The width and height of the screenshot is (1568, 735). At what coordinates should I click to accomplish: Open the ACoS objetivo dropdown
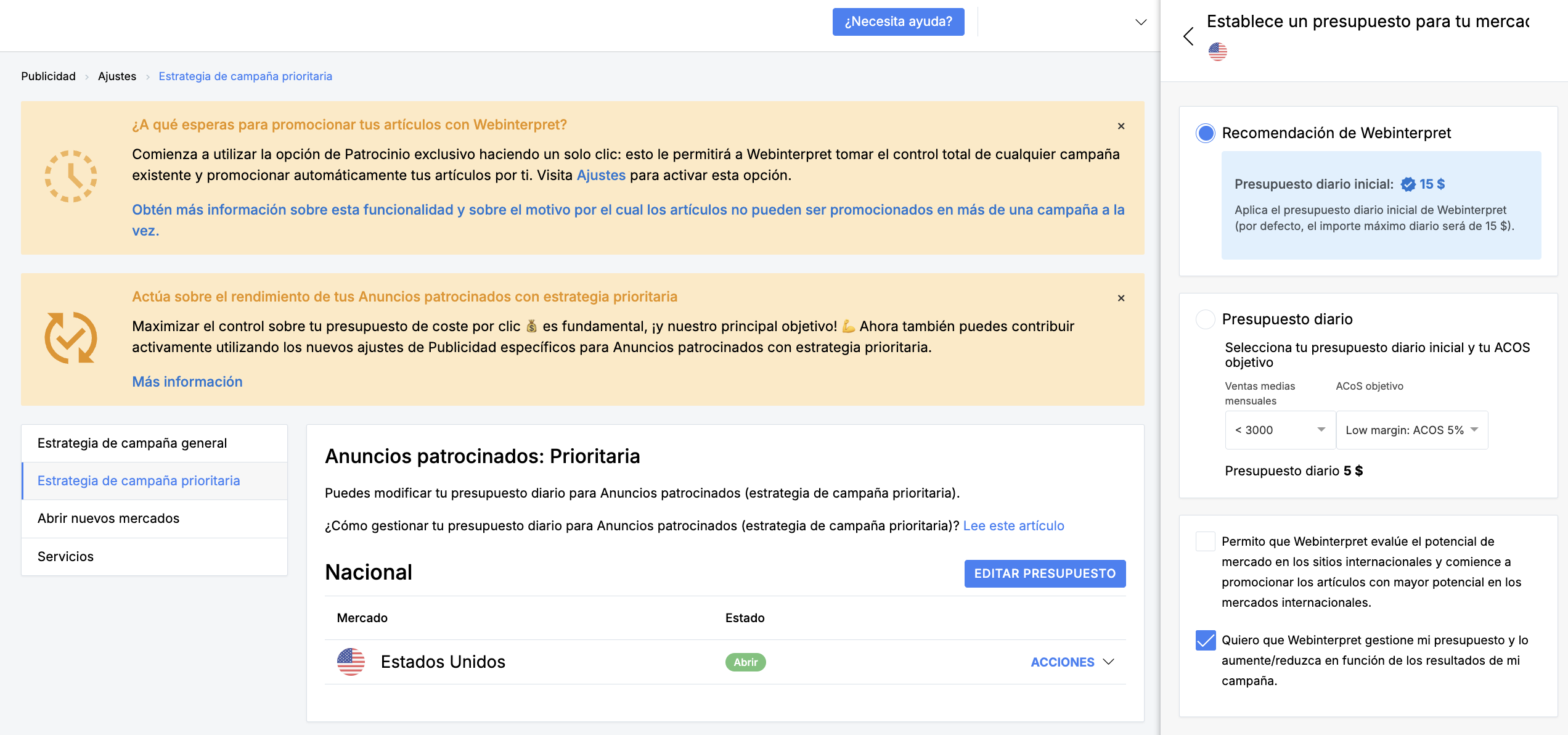1411,430
